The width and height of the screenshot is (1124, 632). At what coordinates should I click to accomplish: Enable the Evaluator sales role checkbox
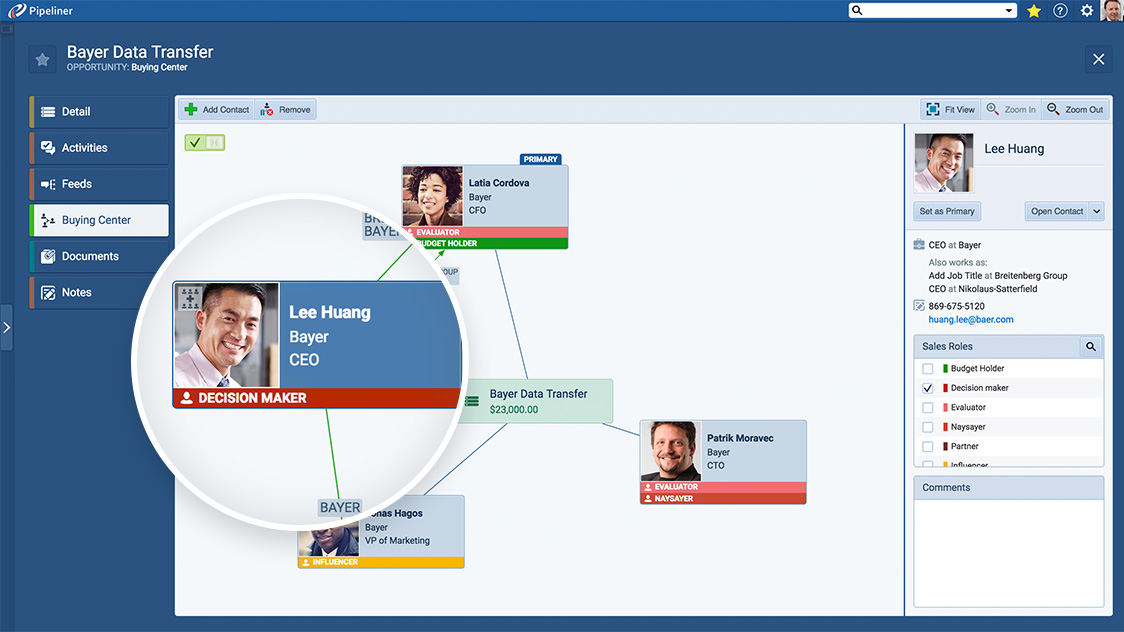click(928, 408)
